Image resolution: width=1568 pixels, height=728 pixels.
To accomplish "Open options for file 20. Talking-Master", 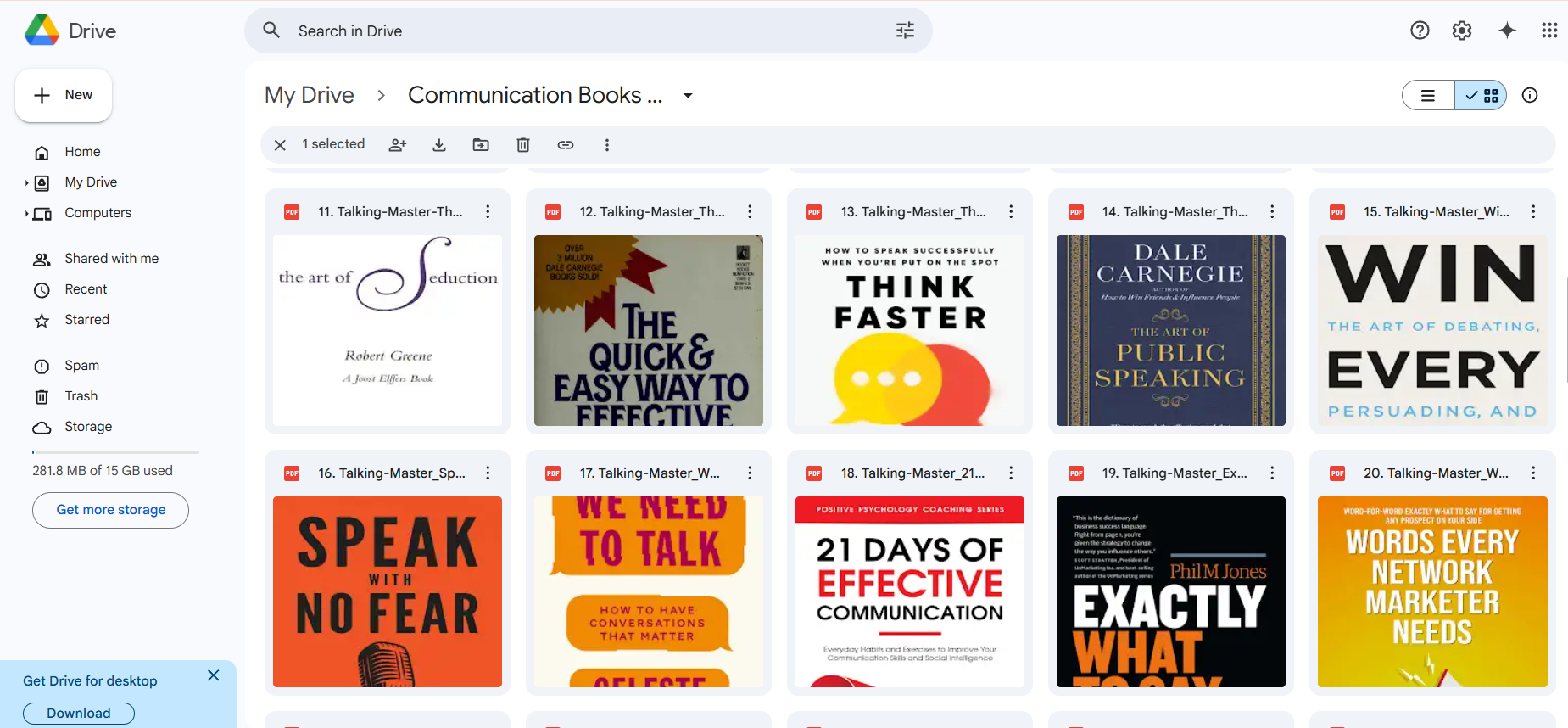I will click(1533, 473).
